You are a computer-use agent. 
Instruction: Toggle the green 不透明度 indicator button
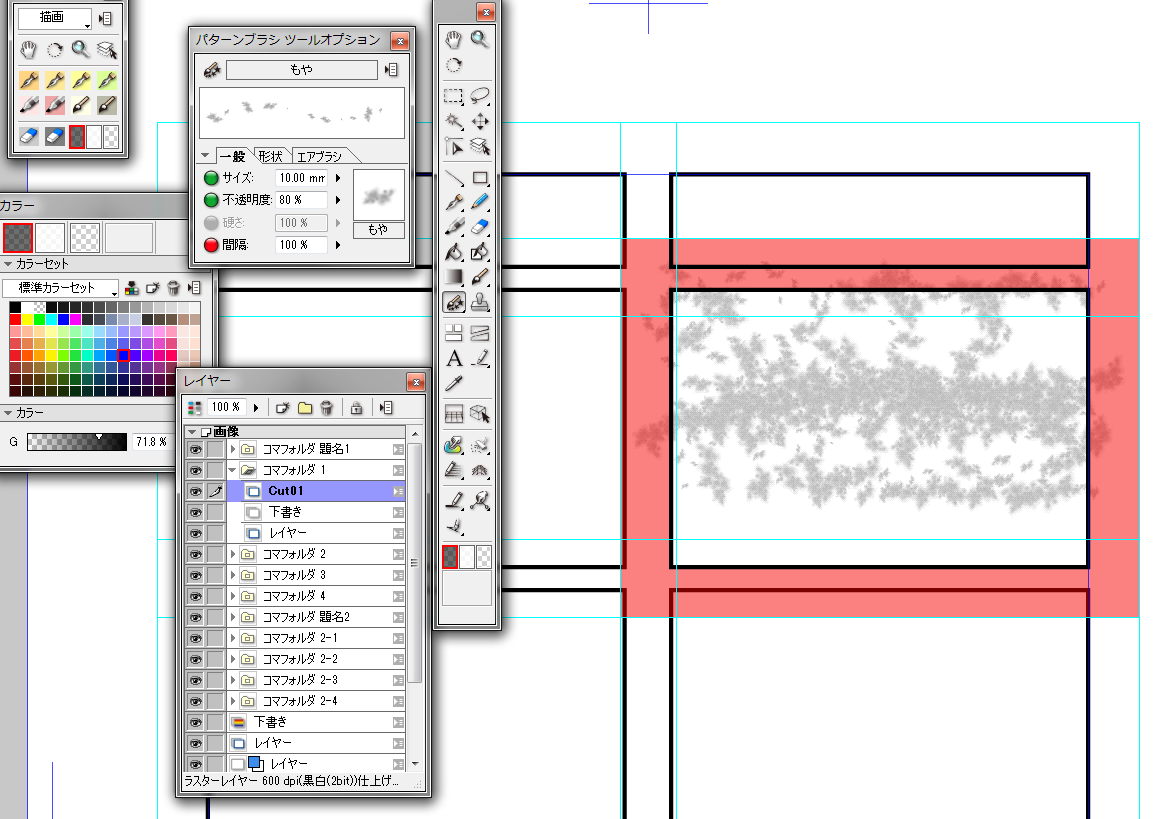211,200
